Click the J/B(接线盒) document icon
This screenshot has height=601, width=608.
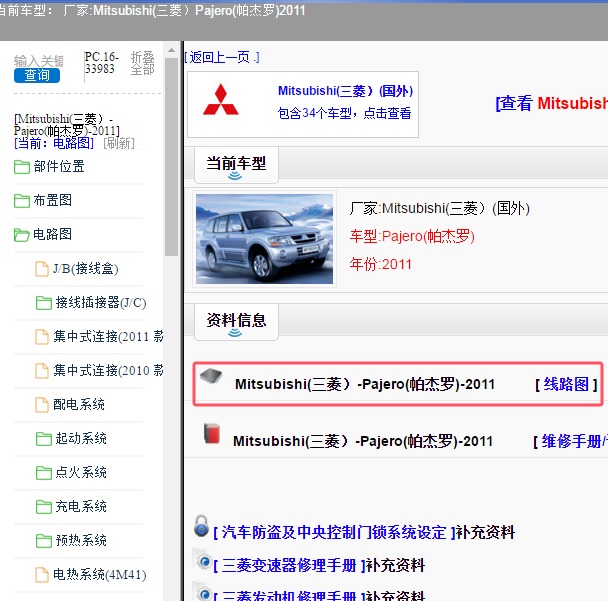coord(42,269)
